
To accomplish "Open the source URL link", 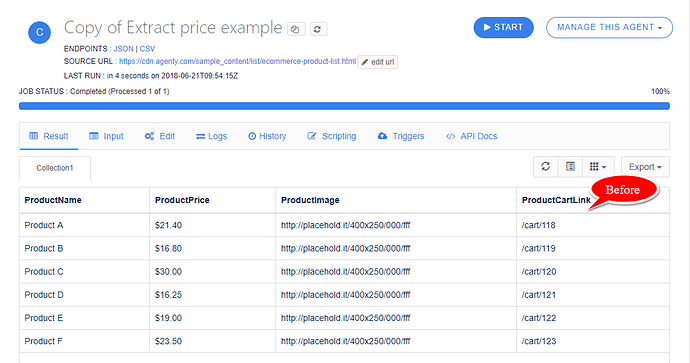I will [237, 61].
